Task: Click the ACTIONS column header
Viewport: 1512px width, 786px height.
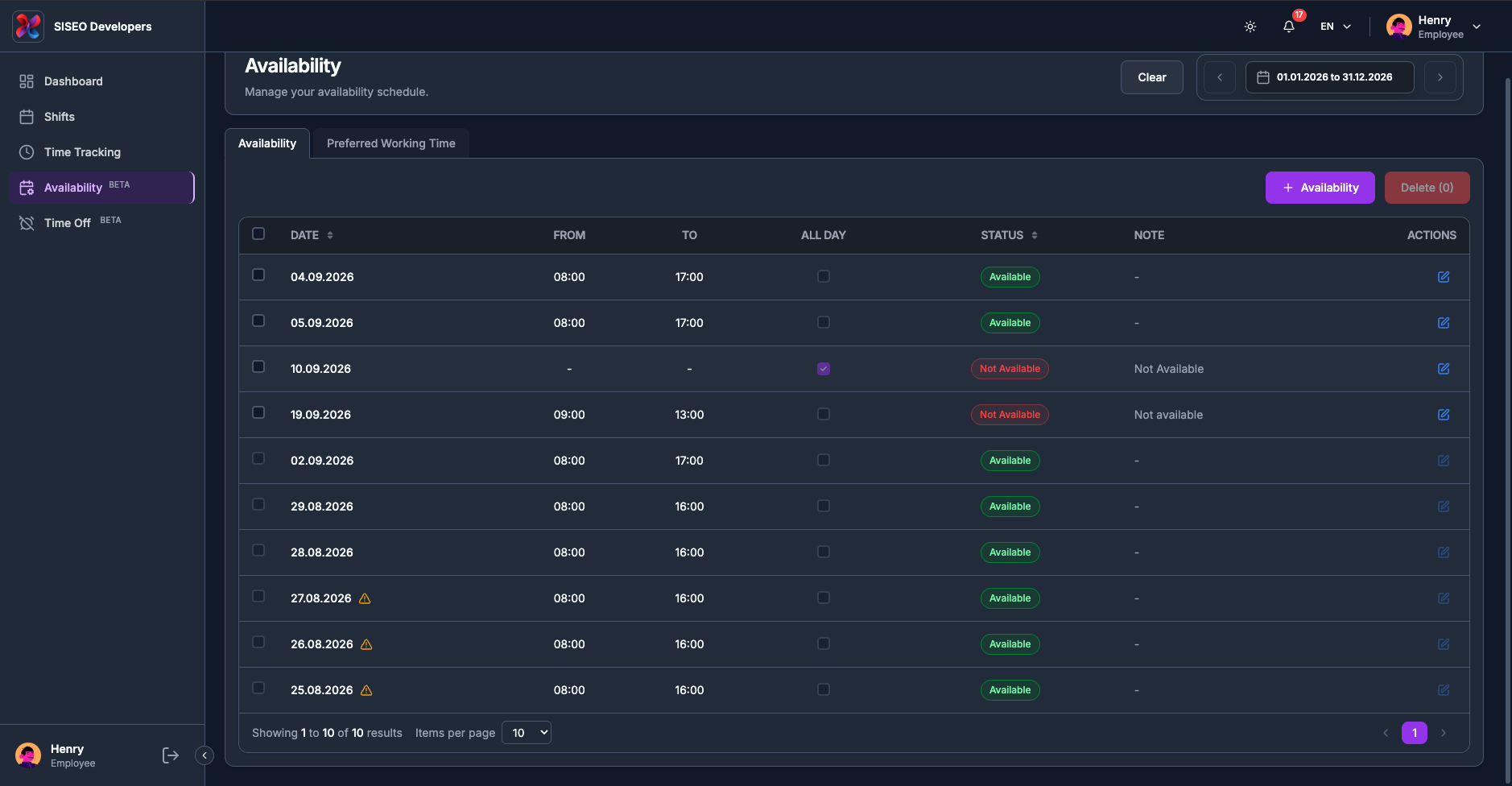Action: click(1431, 235)
